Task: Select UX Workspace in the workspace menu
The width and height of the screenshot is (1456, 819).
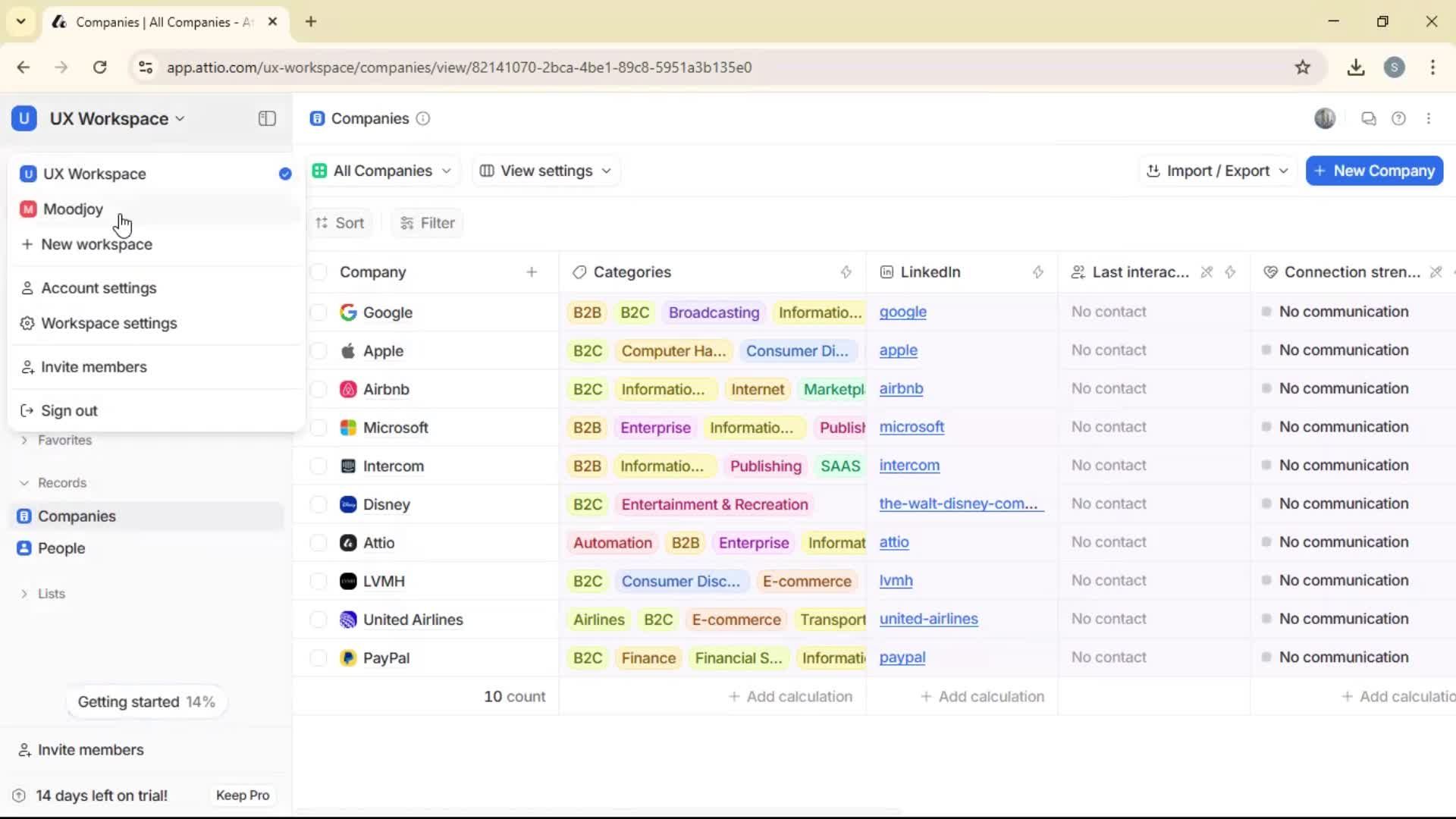Action: point(155,174)
